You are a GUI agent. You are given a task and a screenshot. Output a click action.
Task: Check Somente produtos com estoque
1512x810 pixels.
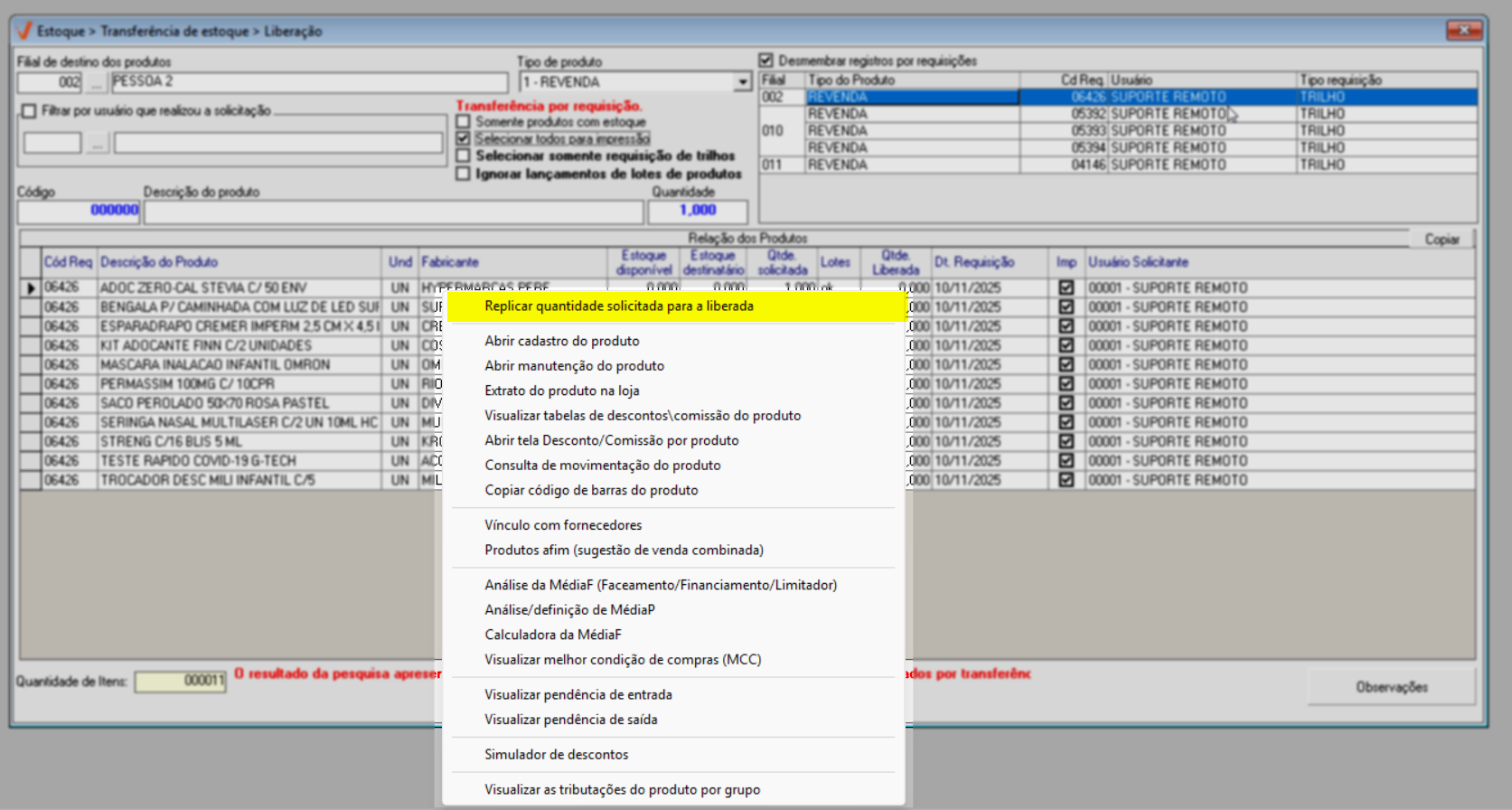click(464, 122)
